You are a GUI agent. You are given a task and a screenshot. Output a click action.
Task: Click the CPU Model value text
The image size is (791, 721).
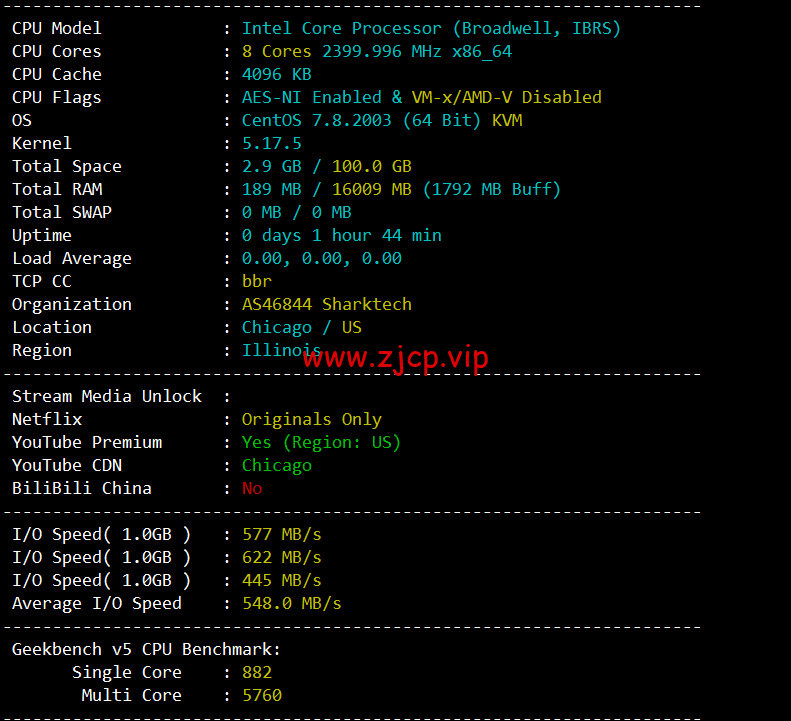(431, 28)
